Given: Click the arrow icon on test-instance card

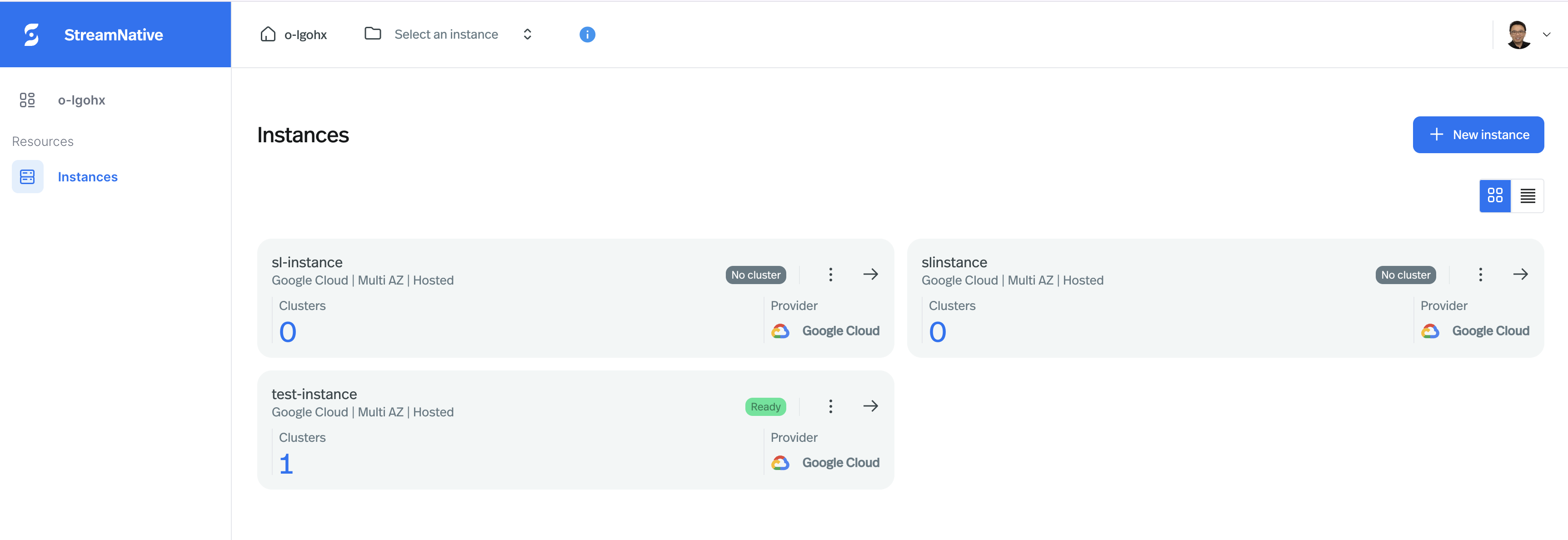Looking at the screenshot, I should (870, 406).
